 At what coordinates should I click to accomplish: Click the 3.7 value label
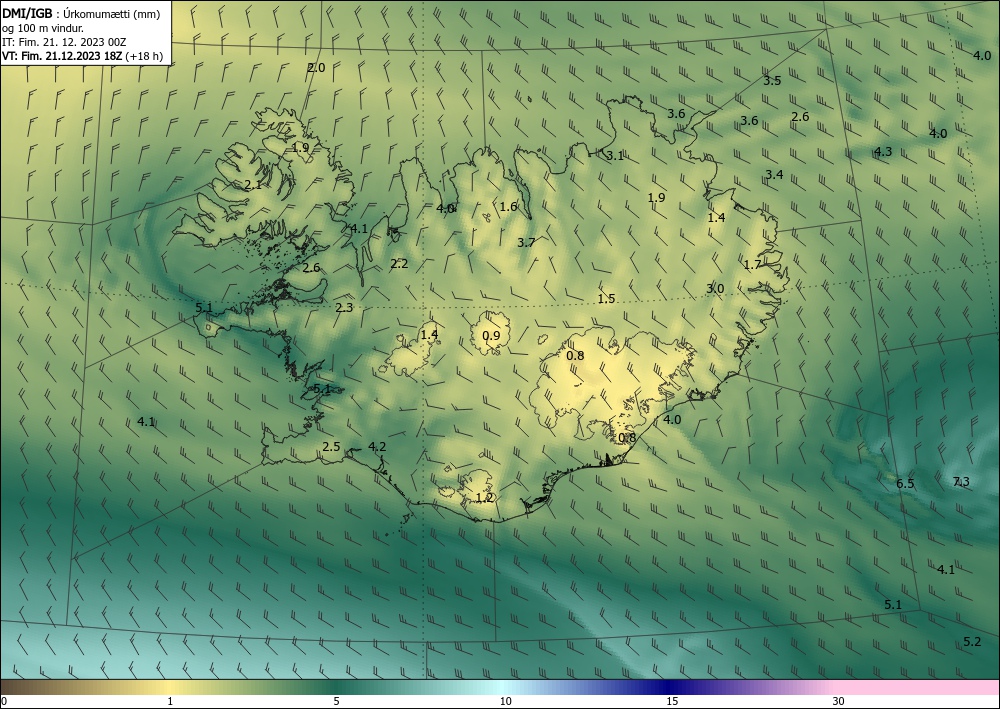526,242
